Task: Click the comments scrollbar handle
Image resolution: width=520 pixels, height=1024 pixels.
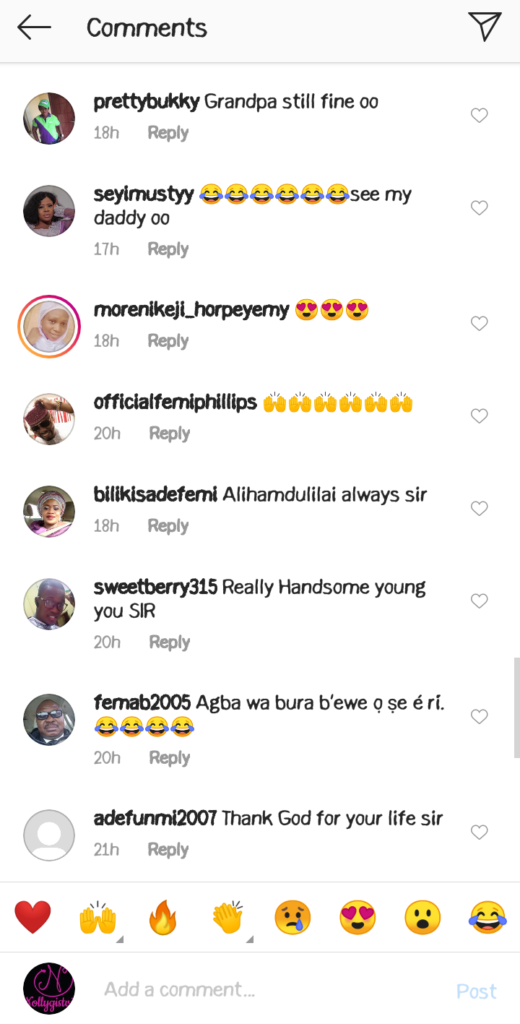Action: click(x=516, y=708)
